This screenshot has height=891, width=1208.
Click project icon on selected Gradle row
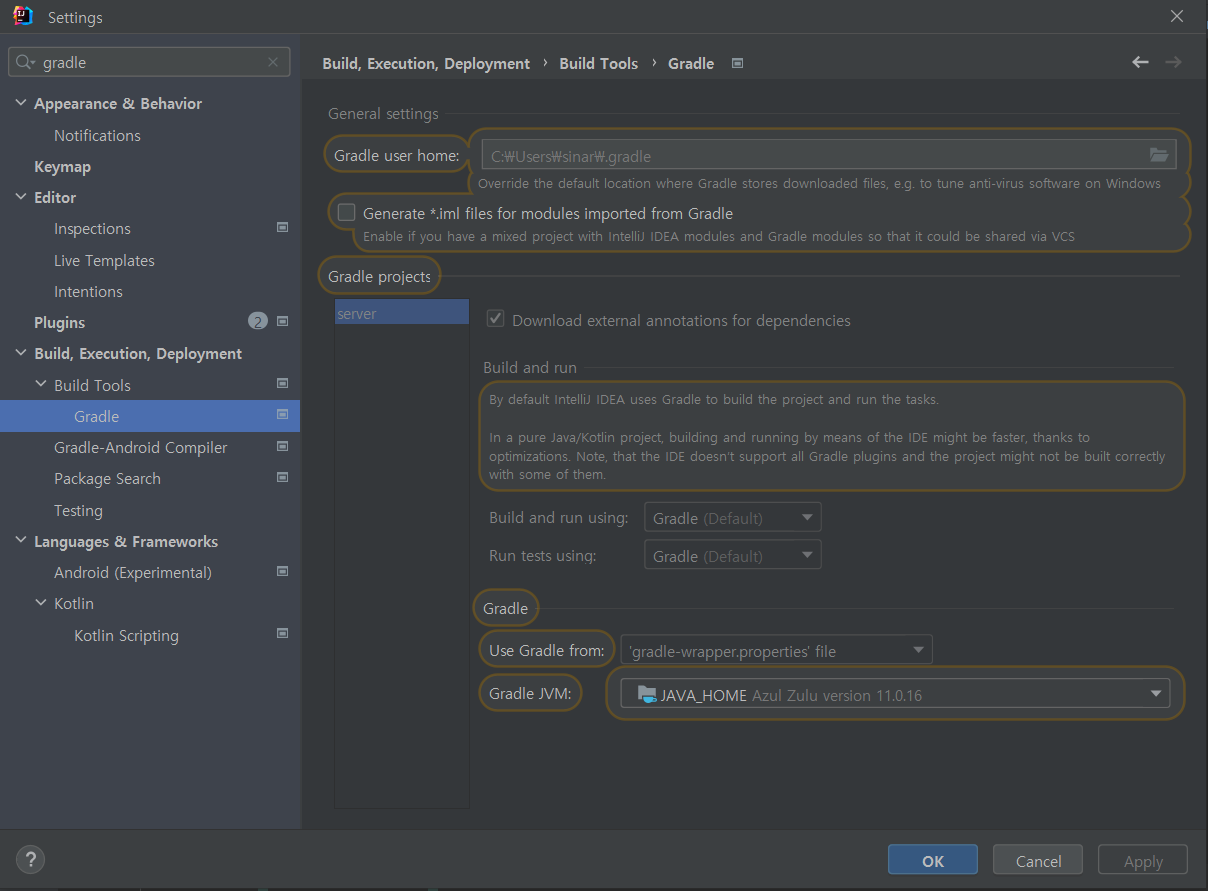[282, 416]
